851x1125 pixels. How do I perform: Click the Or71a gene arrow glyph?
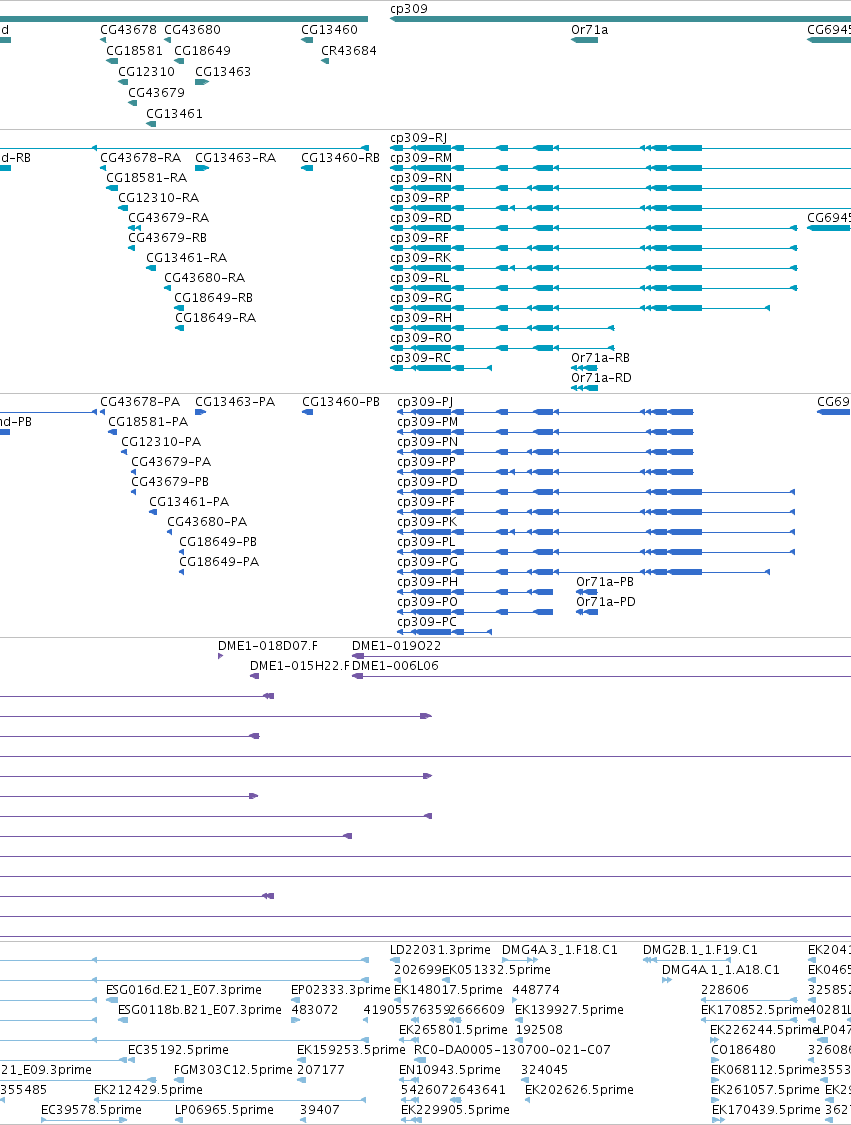(x=584, y=40)
